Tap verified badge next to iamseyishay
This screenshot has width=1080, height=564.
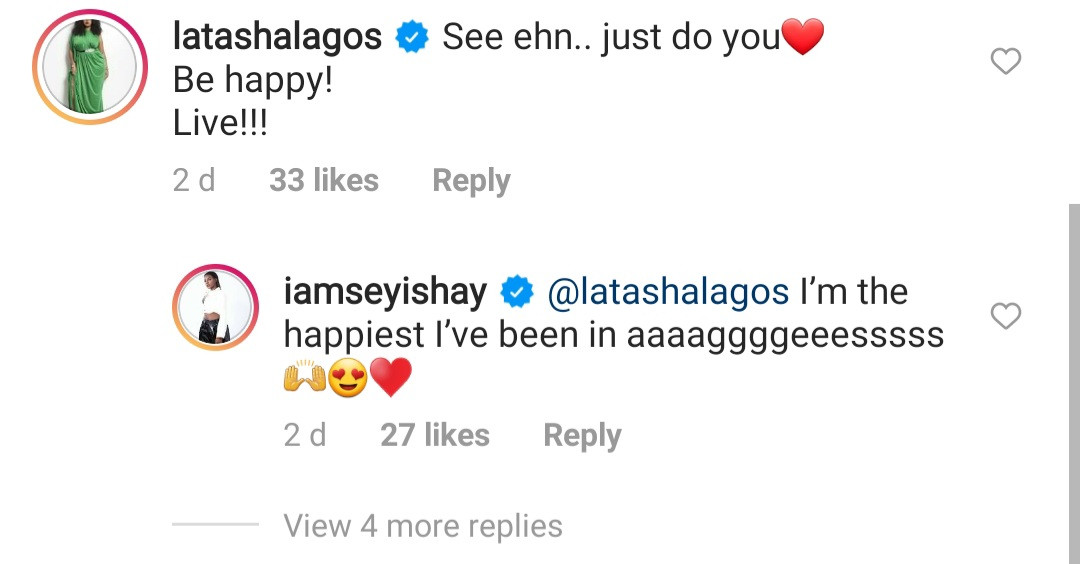click(517, 292)
